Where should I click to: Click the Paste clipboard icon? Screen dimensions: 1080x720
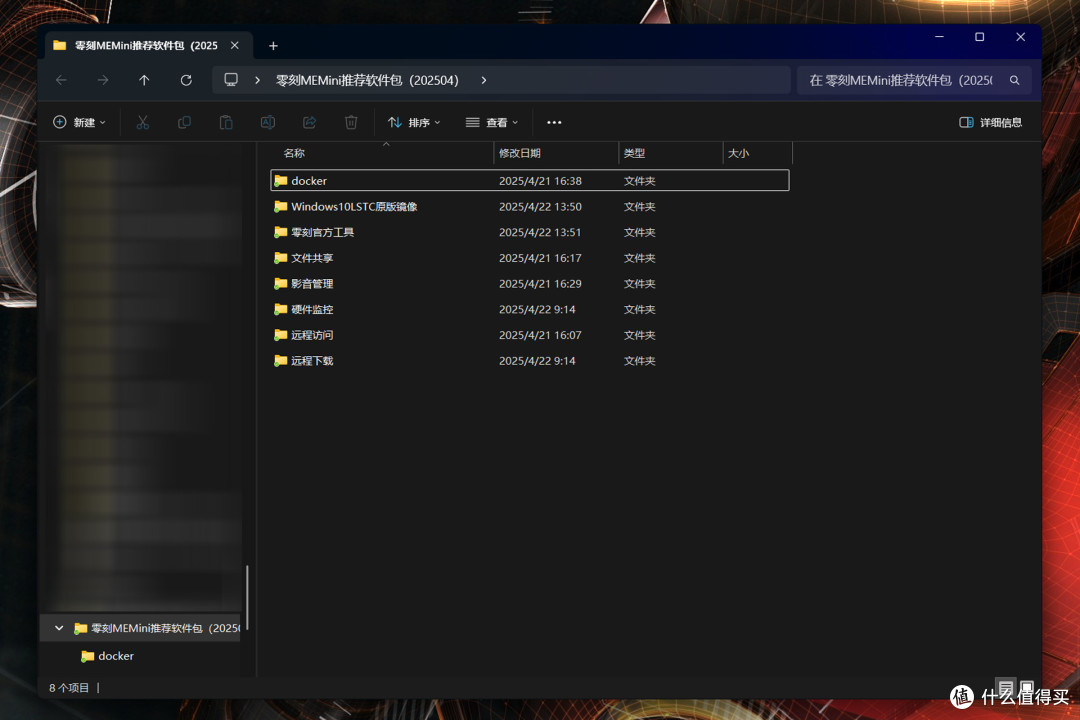[226, 123]
